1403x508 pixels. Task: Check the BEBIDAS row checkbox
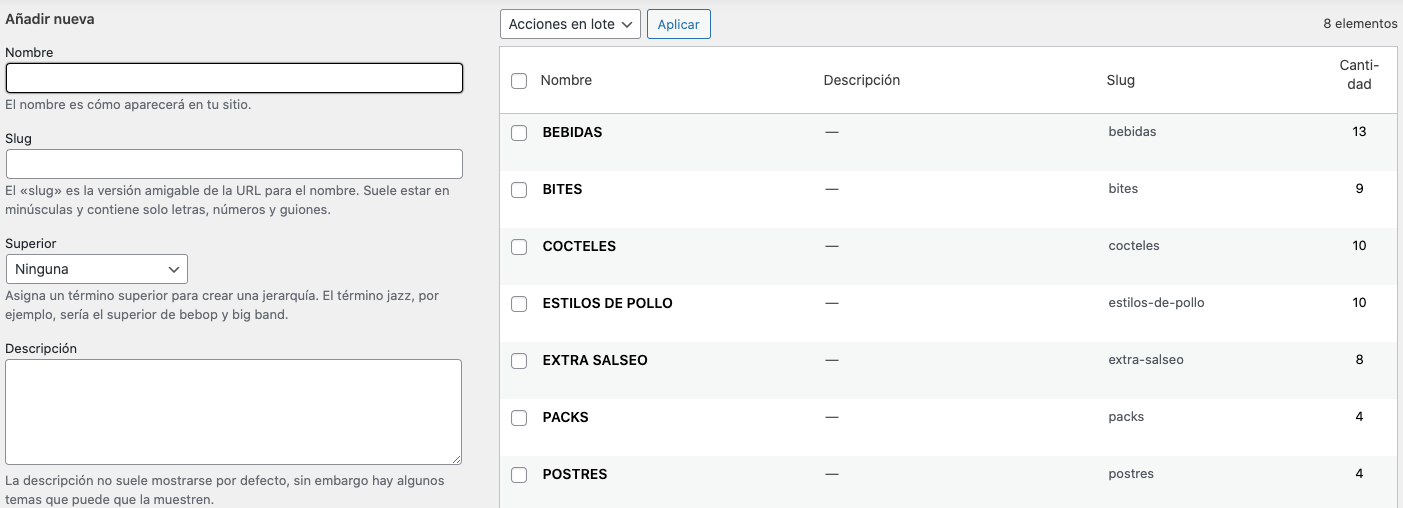pyautogui.click(x=519, y=133)
